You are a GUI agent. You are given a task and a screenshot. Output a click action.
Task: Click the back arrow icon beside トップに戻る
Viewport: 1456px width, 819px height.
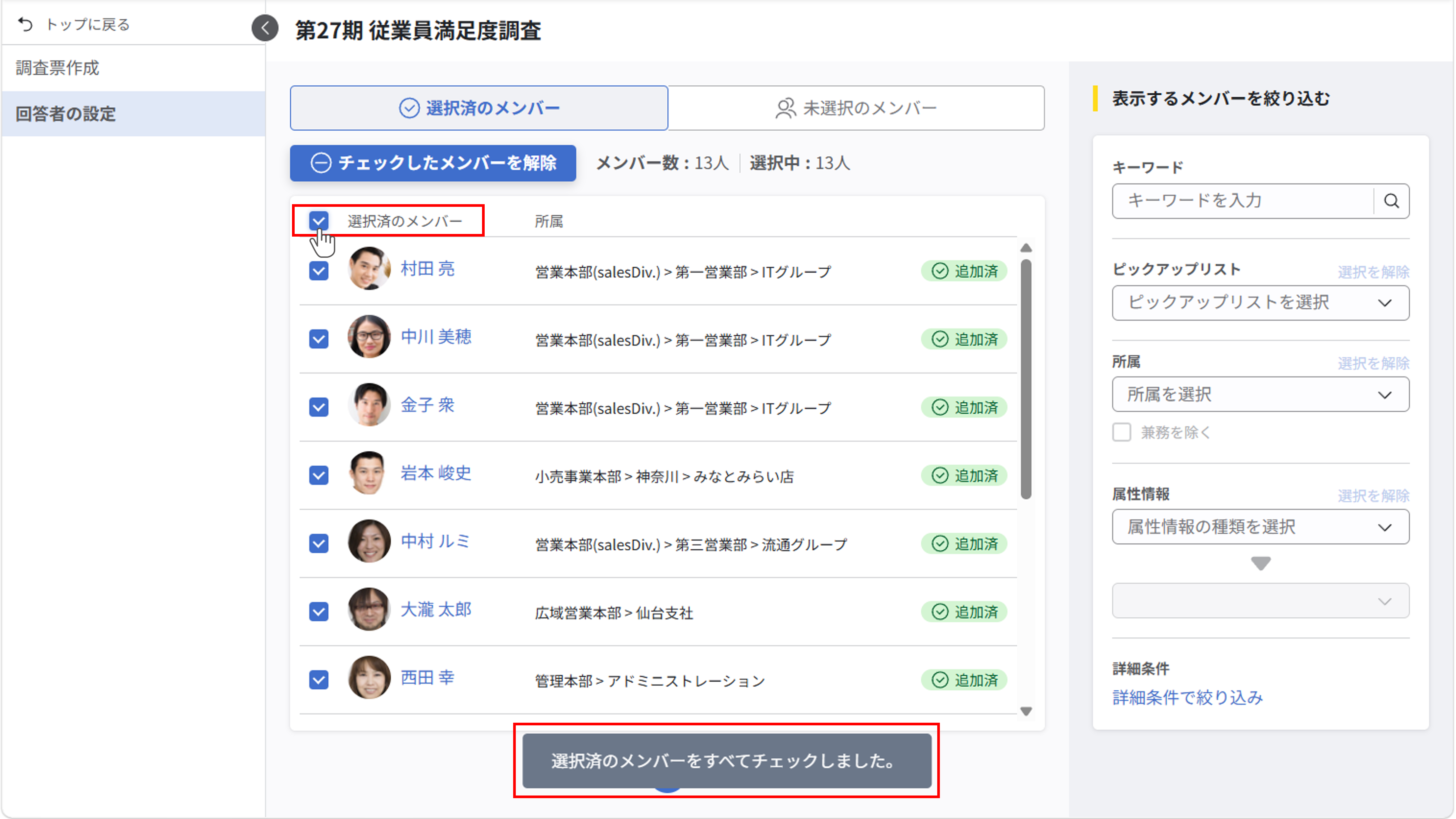coord(25,24)
